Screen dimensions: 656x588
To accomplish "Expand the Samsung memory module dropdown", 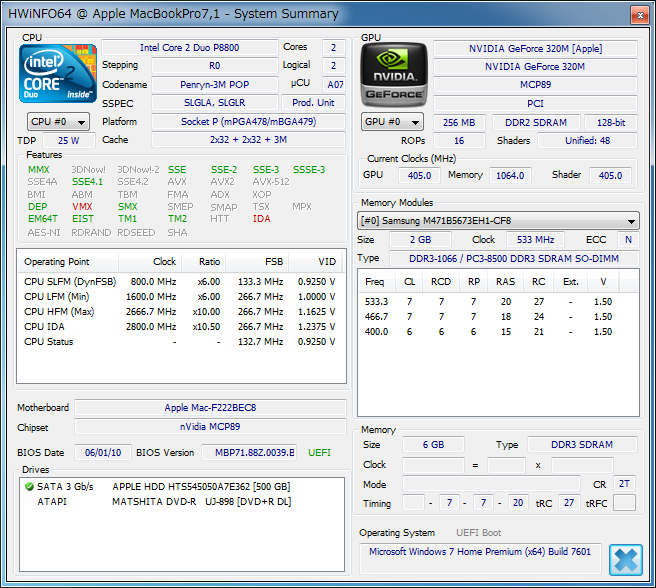I will [498, 221].
